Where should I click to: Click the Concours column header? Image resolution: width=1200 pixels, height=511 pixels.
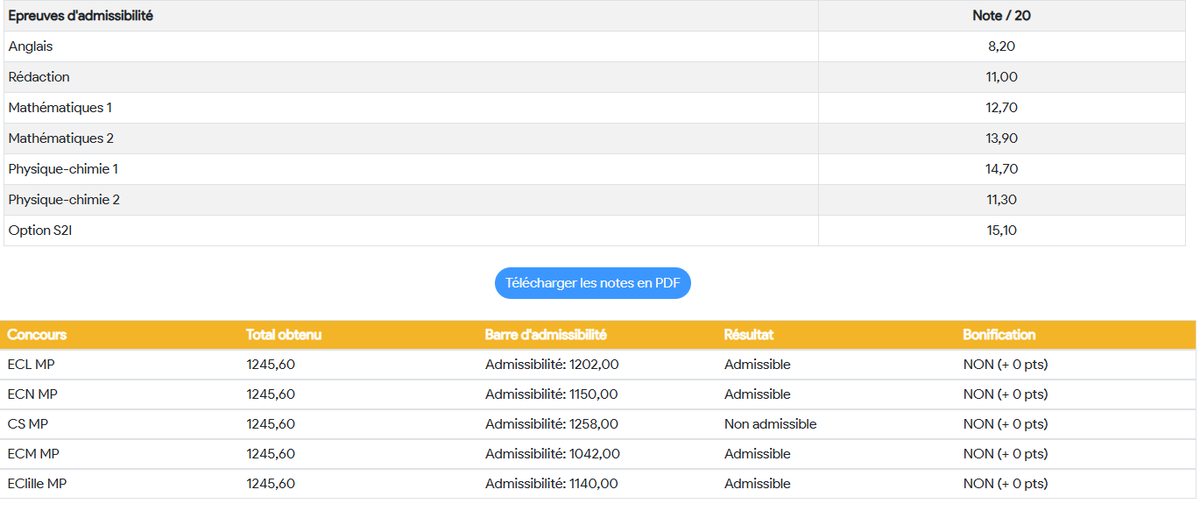37,335
